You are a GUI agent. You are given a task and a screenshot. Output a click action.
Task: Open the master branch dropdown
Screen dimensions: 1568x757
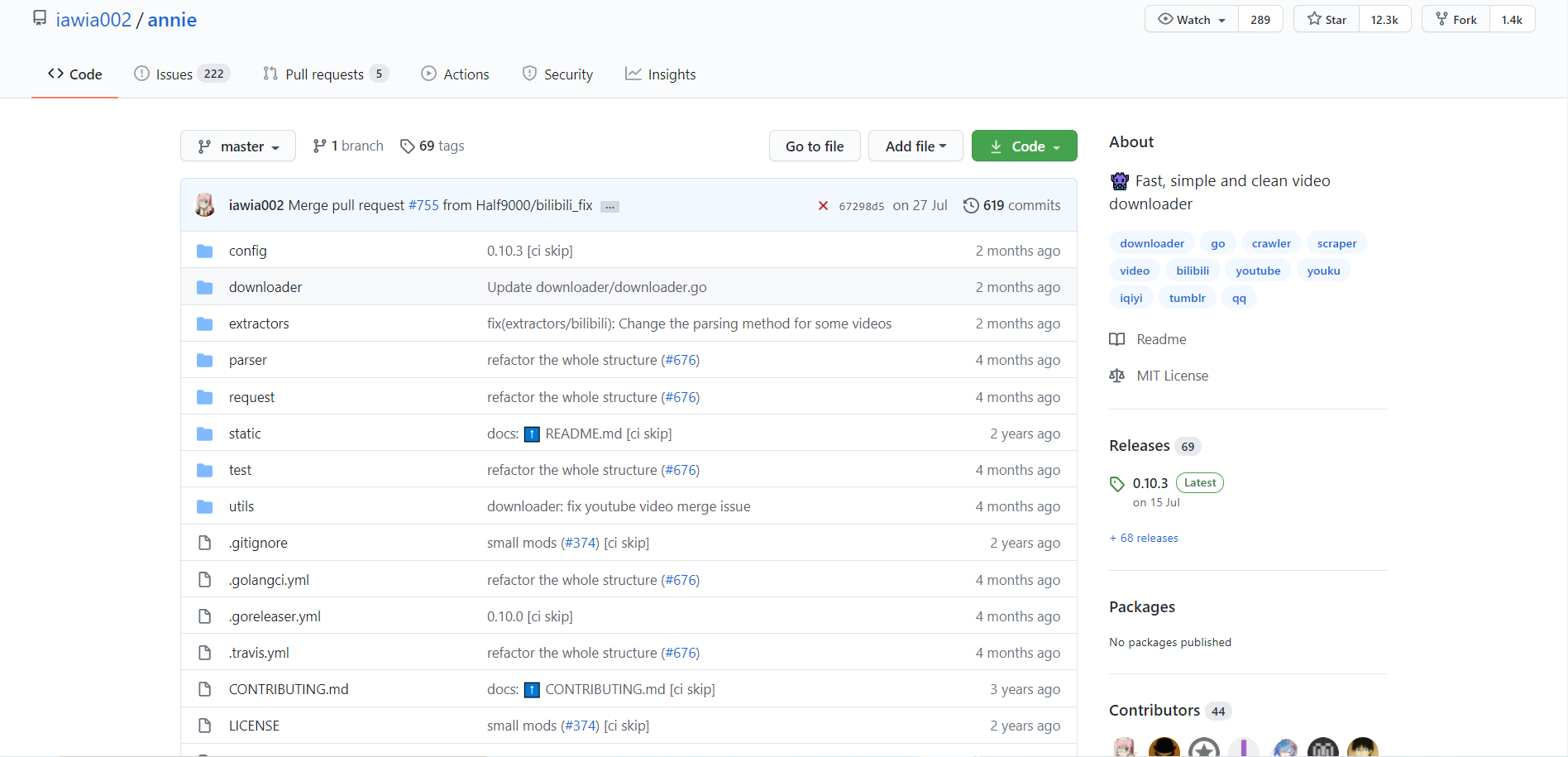(238, 146)
